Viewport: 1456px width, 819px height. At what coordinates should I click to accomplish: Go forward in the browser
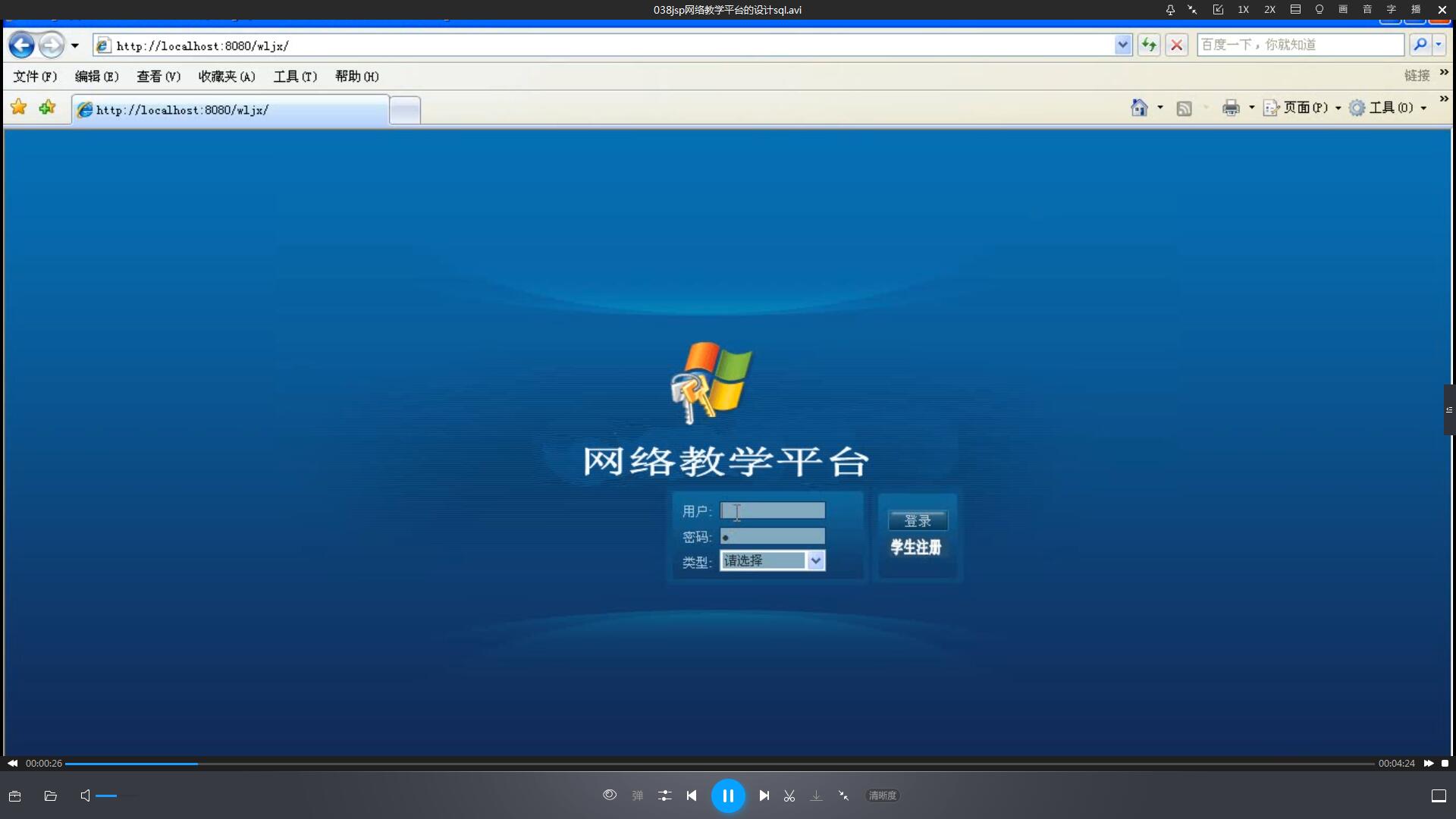coord(51,45)
